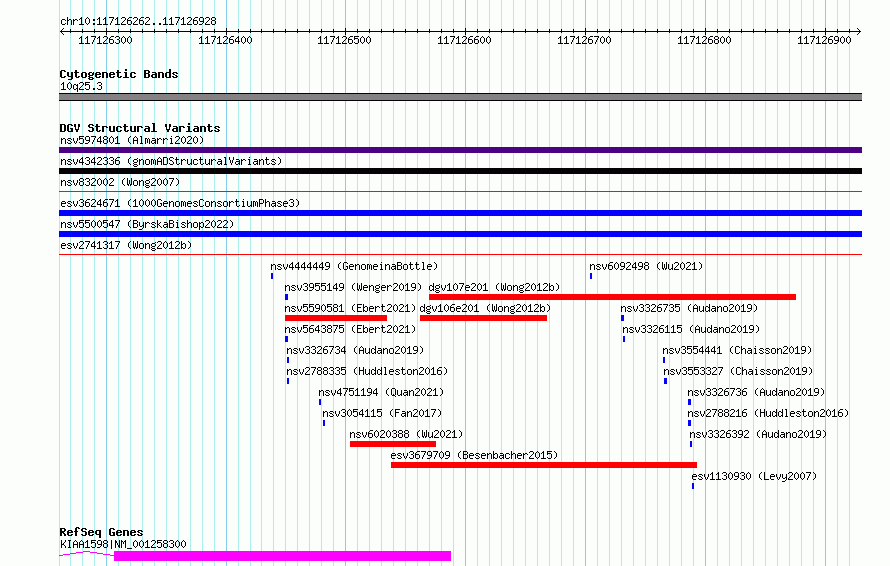The width and height of the screenshot is (890, 566).
Task: Select the red dgv107e201 variant bar
Action: point(612,297)
